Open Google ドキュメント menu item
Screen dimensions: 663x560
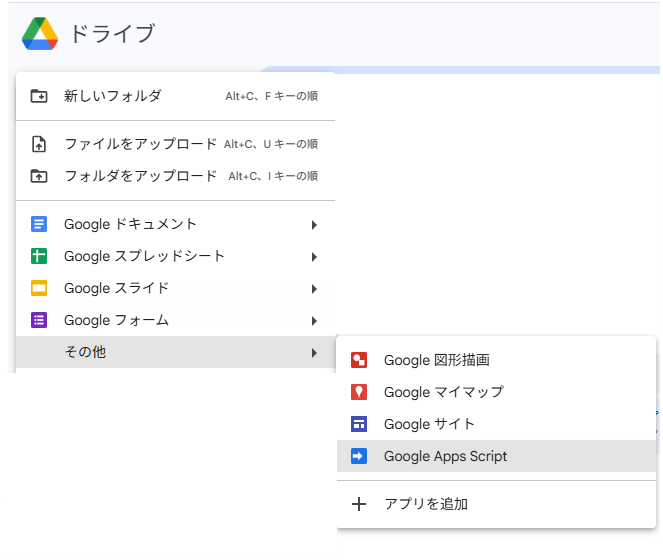[175, 224]
